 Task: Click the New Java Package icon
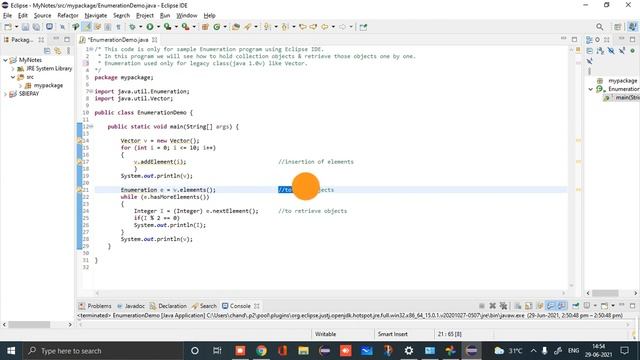(x=205, y=27)
